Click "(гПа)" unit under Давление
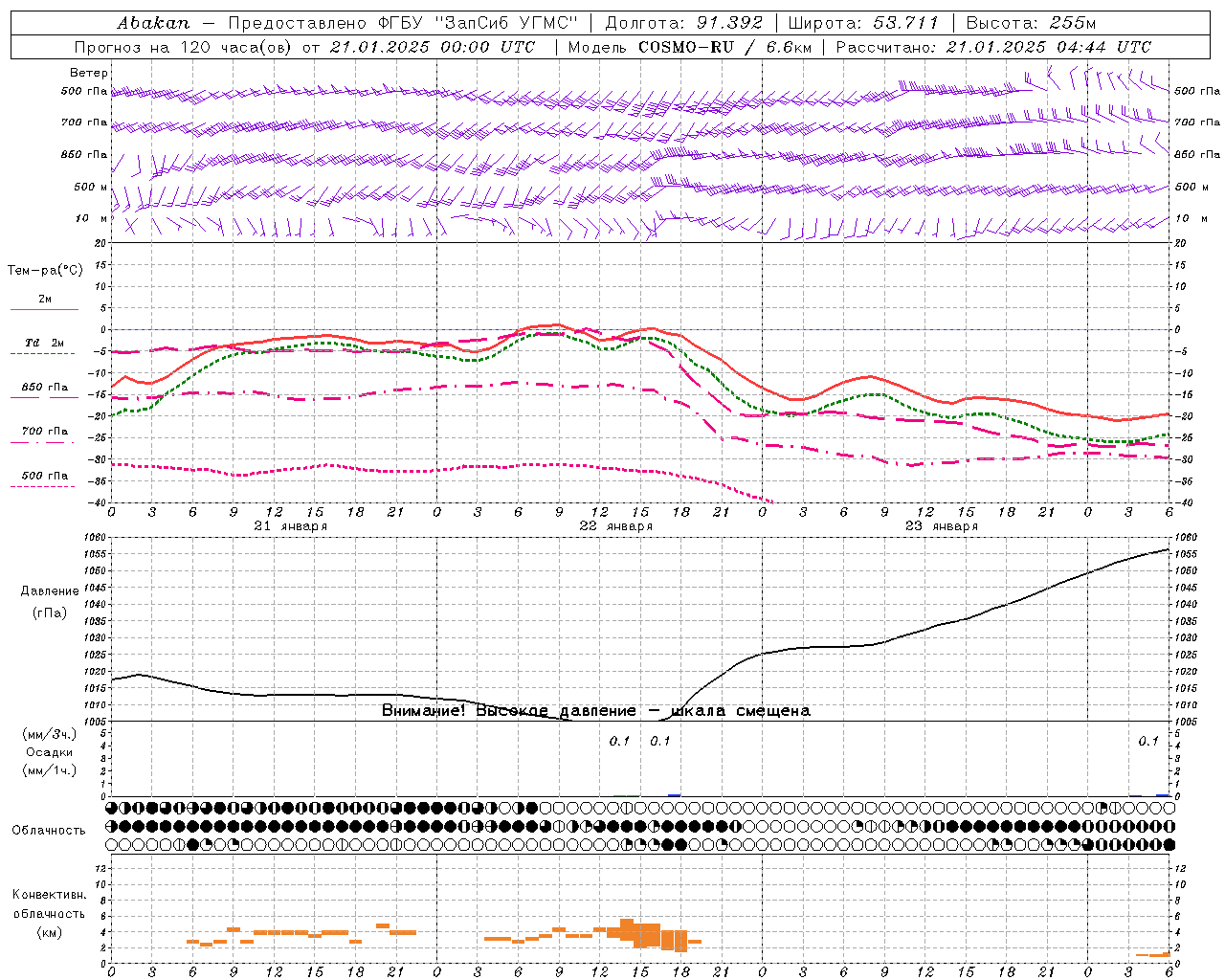The image size is (1225, 980). coord(50,613)
